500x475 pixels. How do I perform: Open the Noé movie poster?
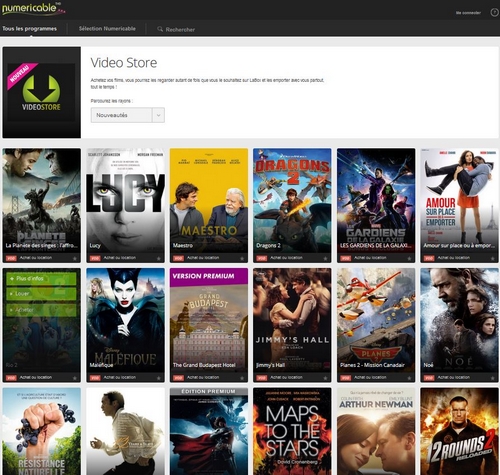pyautogui.click(x=459, y=320)
